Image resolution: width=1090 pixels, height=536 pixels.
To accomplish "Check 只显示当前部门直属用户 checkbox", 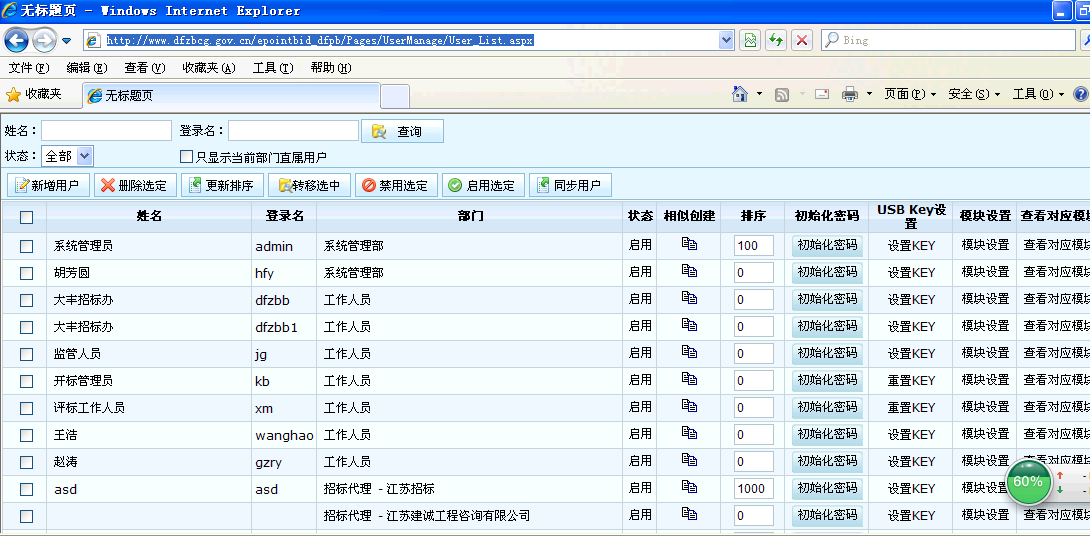I will 186,157.
